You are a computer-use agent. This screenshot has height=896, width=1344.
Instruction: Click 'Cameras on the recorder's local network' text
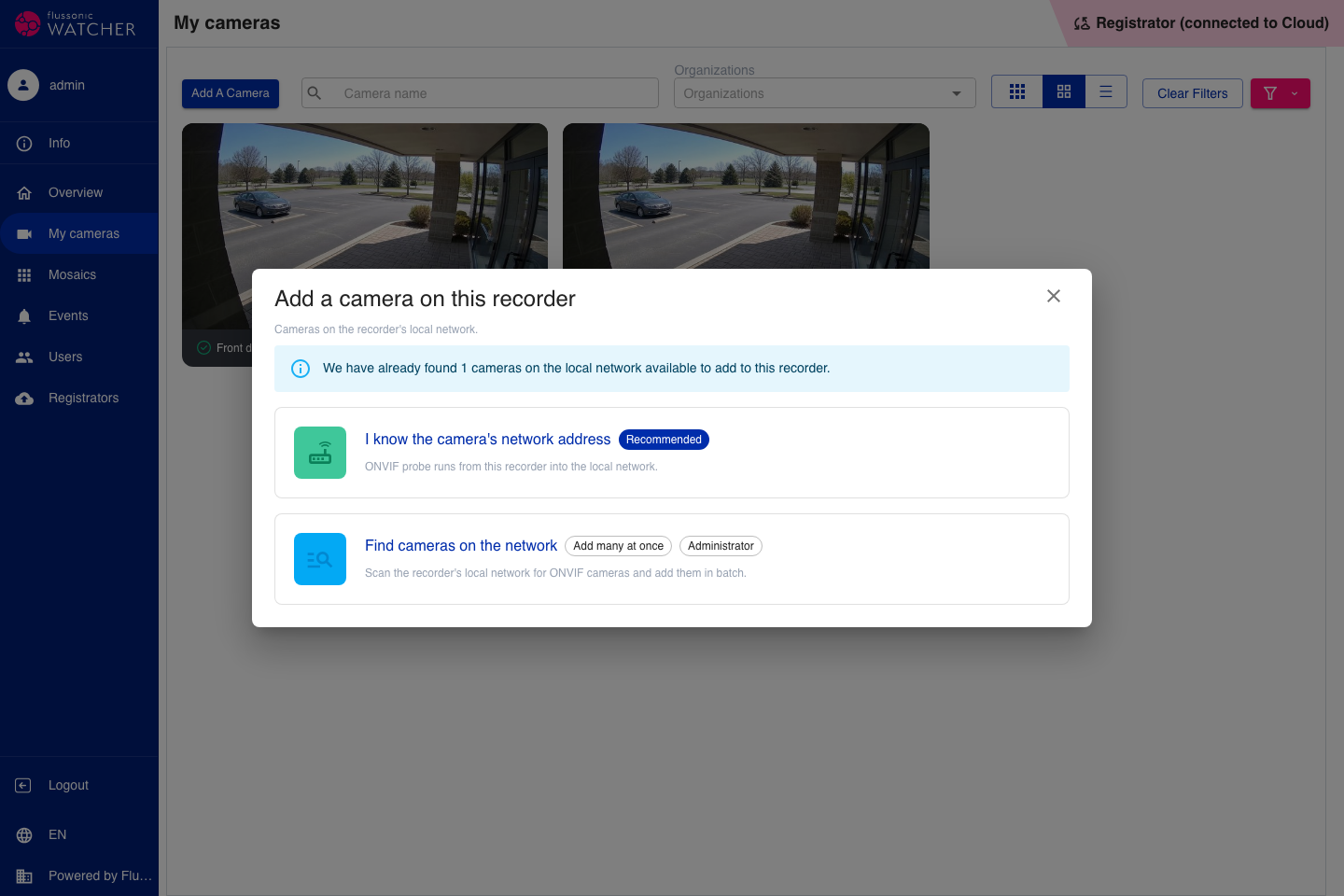click(376, 329)
